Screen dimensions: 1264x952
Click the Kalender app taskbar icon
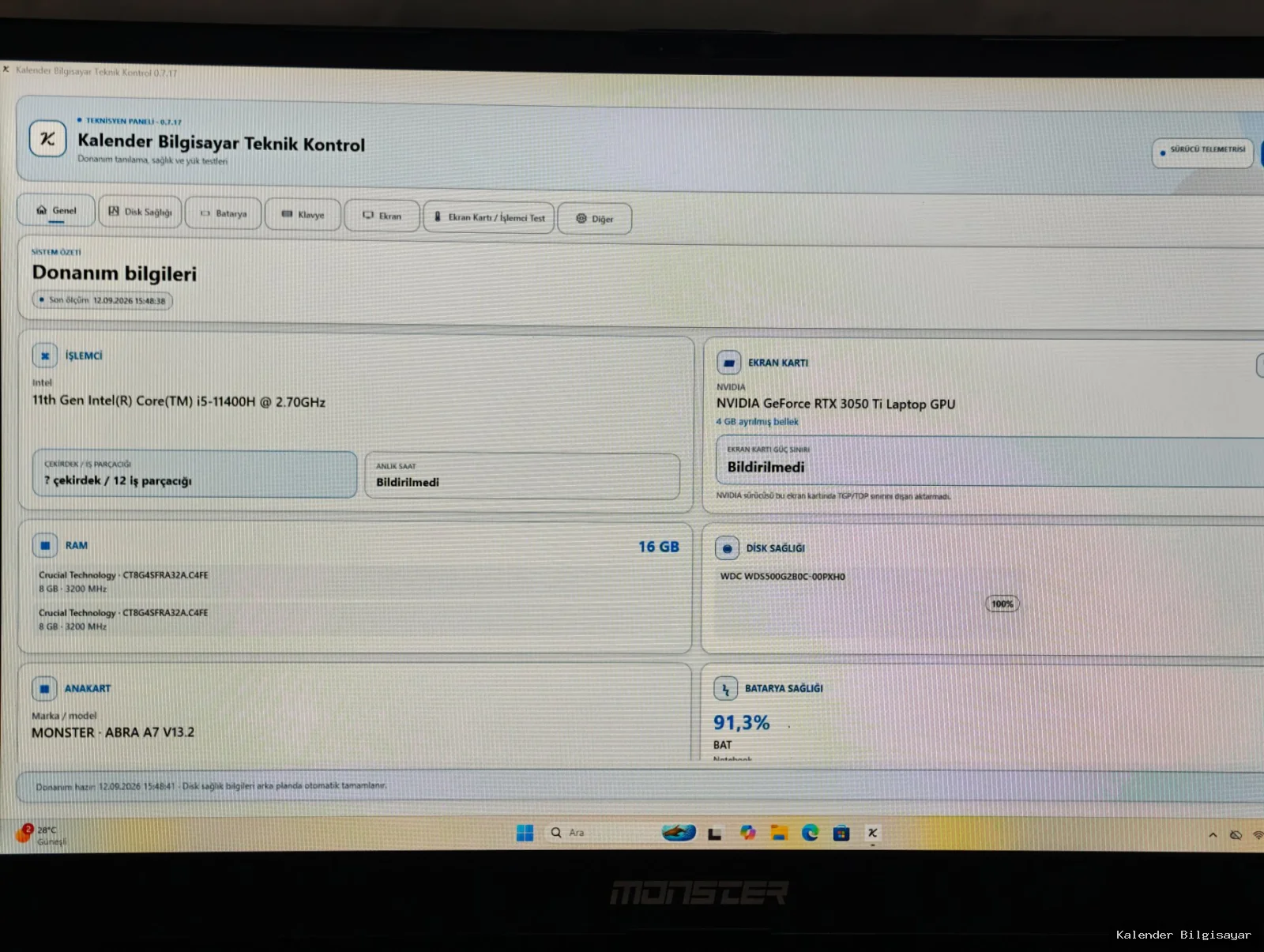872,833
